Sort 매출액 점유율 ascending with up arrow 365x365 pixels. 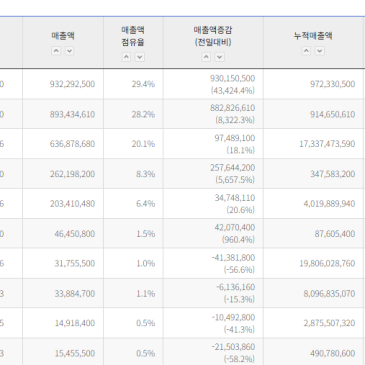click(x=126, y=57)
